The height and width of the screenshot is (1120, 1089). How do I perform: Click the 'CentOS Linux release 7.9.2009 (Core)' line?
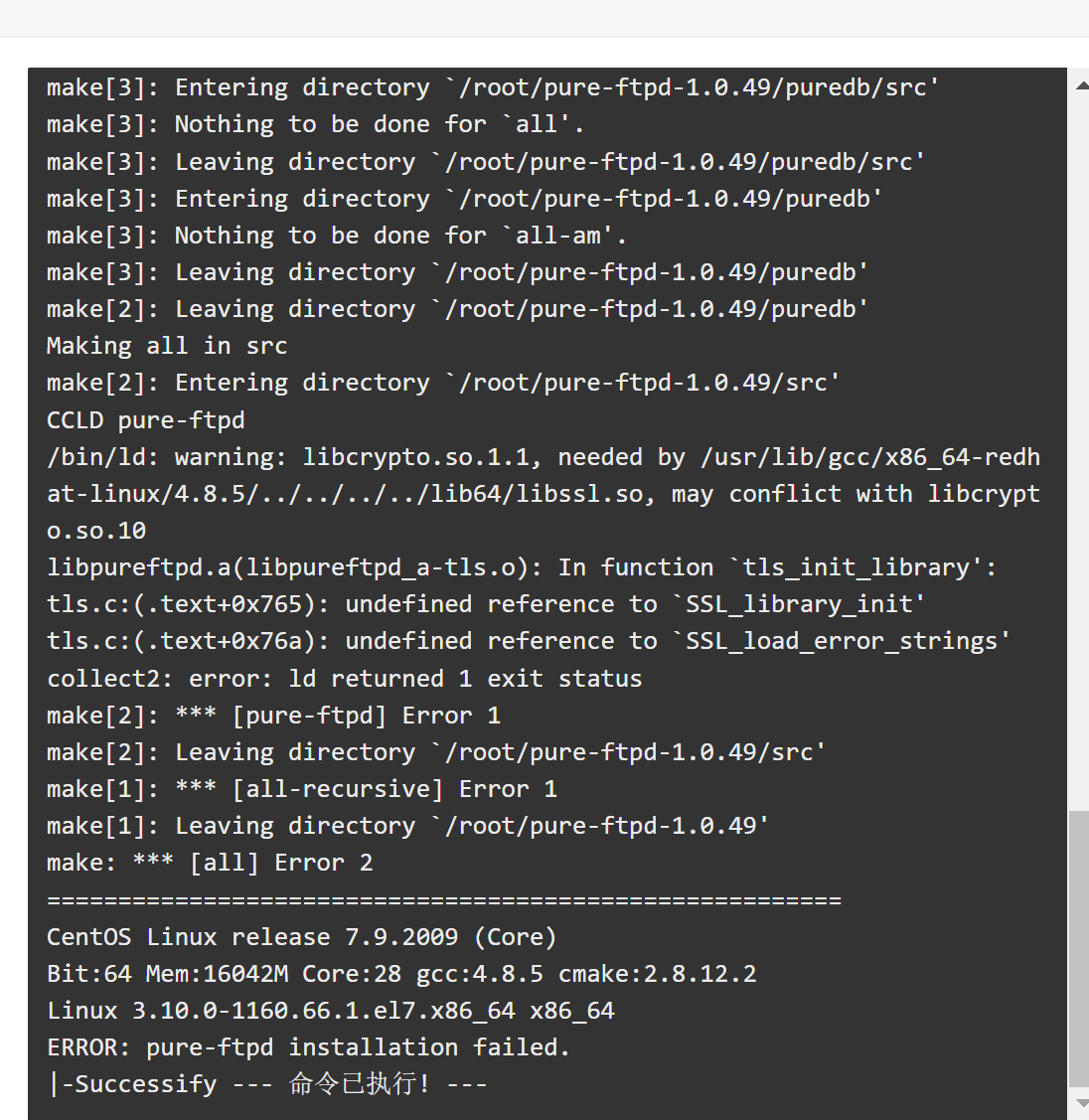coord(301,936)
